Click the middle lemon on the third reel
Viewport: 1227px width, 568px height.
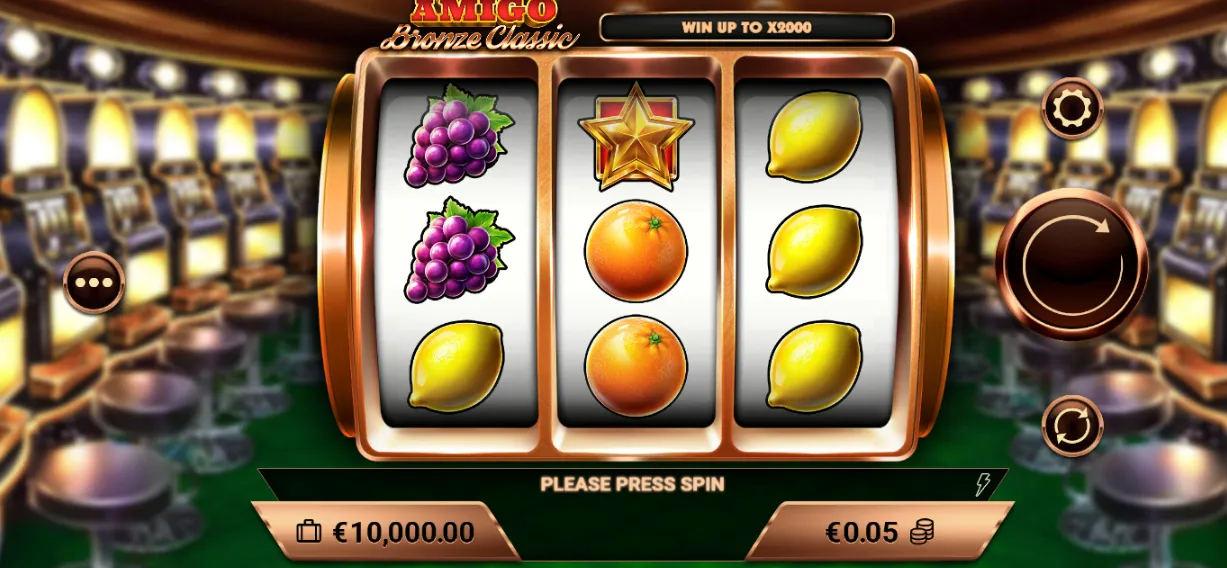(814, 251)
